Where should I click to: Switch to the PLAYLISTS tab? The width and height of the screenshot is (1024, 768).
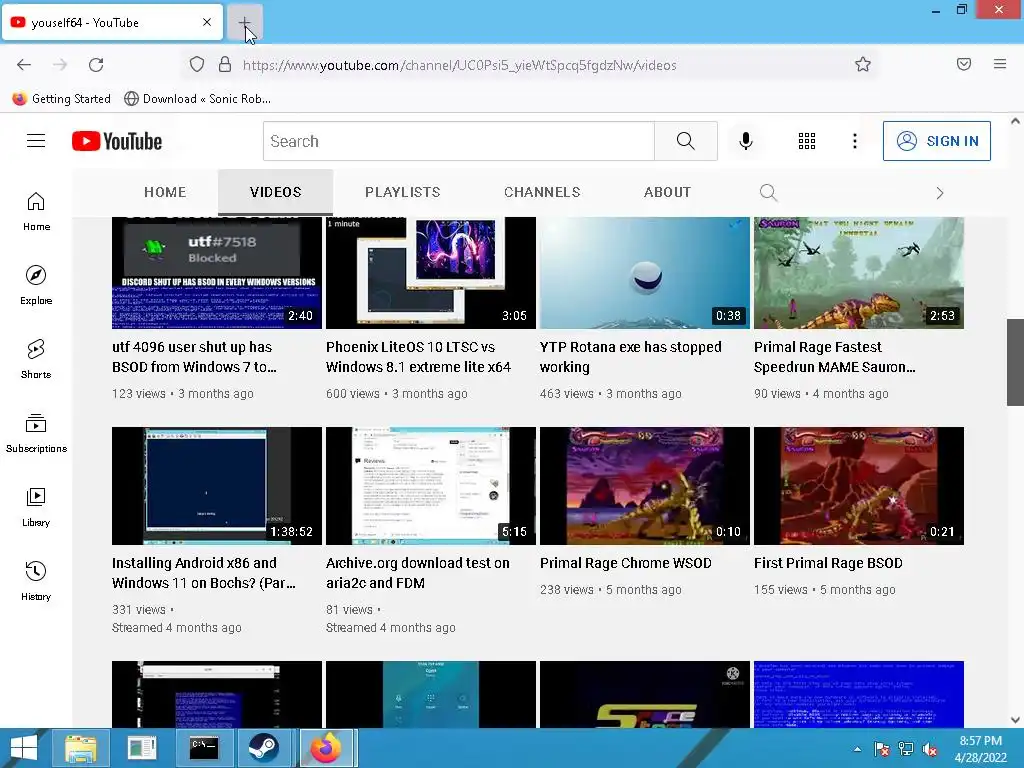[403, 192]
